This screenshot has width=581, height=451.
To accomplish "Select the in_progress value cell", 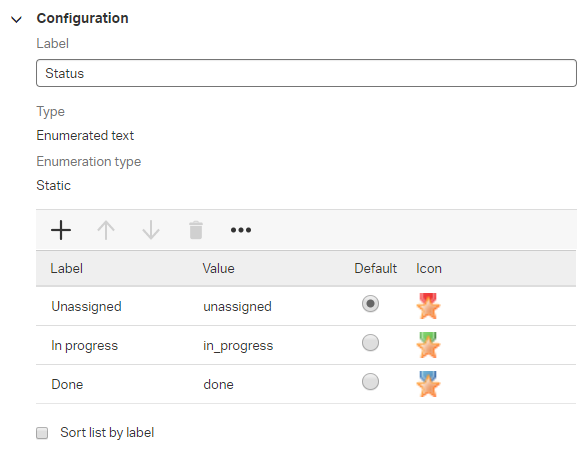I will pyautogui.click(x=238, y=345).
